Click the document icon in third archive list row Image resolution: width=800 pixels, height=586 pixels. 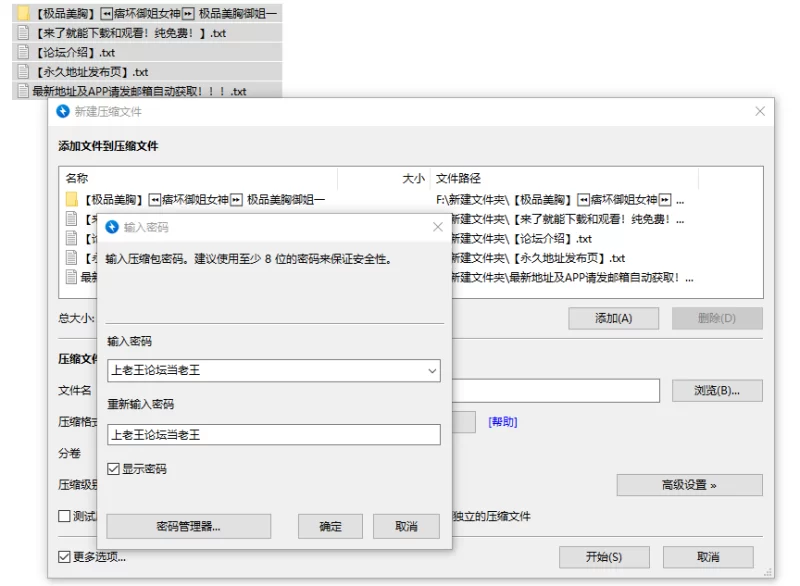point(72,238)
